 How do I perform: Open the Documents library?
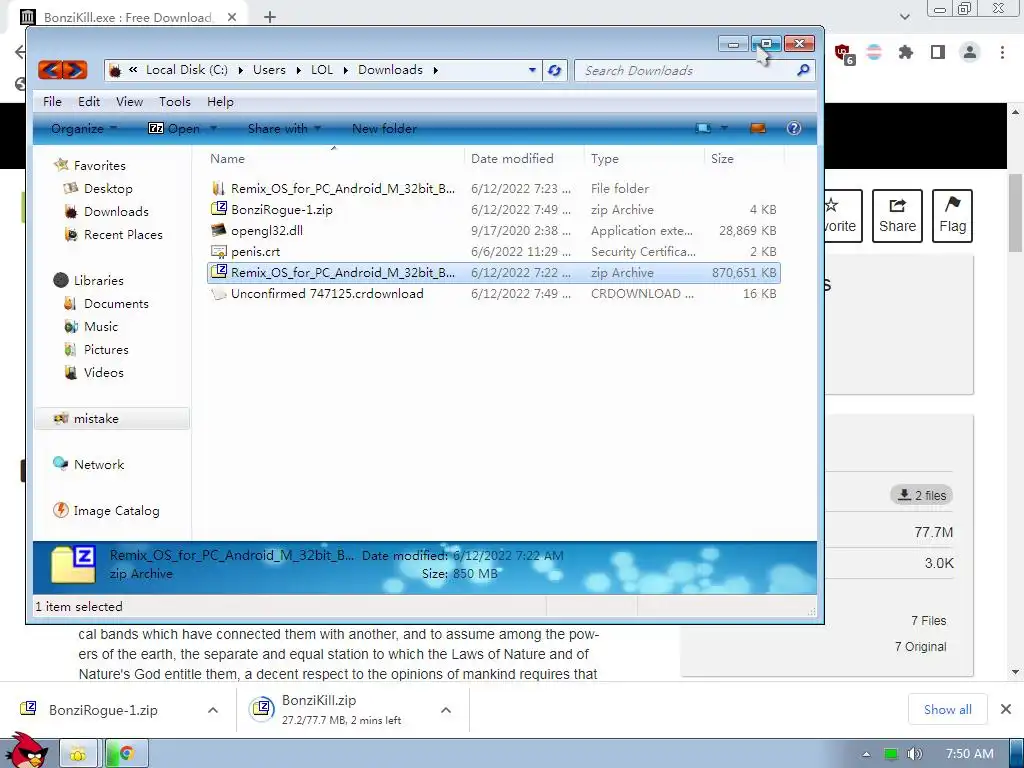tap(116, 304)
